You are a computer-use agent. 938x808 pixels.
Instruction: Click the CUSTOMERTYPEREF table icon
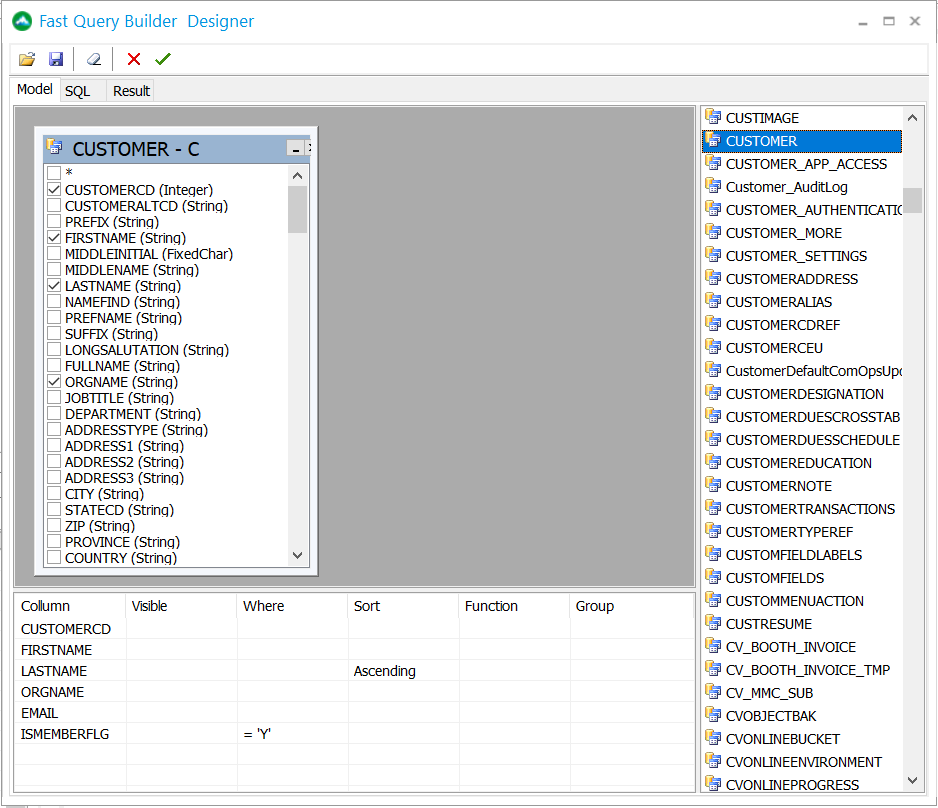tap(712, 530)
